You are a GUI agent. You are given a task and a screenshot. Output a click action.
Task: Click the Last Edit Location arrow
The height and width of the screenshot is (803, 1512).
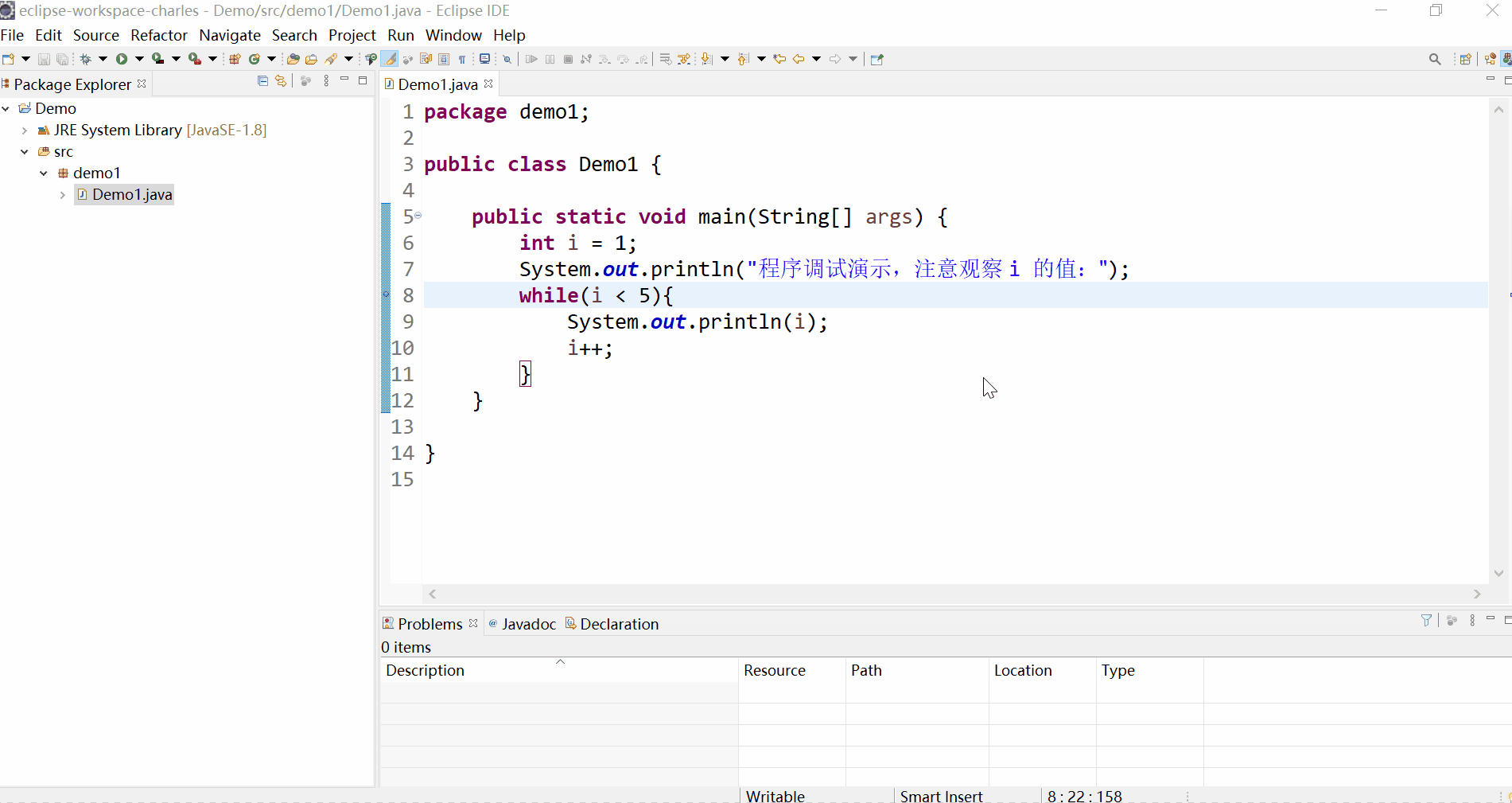[779, 59]
